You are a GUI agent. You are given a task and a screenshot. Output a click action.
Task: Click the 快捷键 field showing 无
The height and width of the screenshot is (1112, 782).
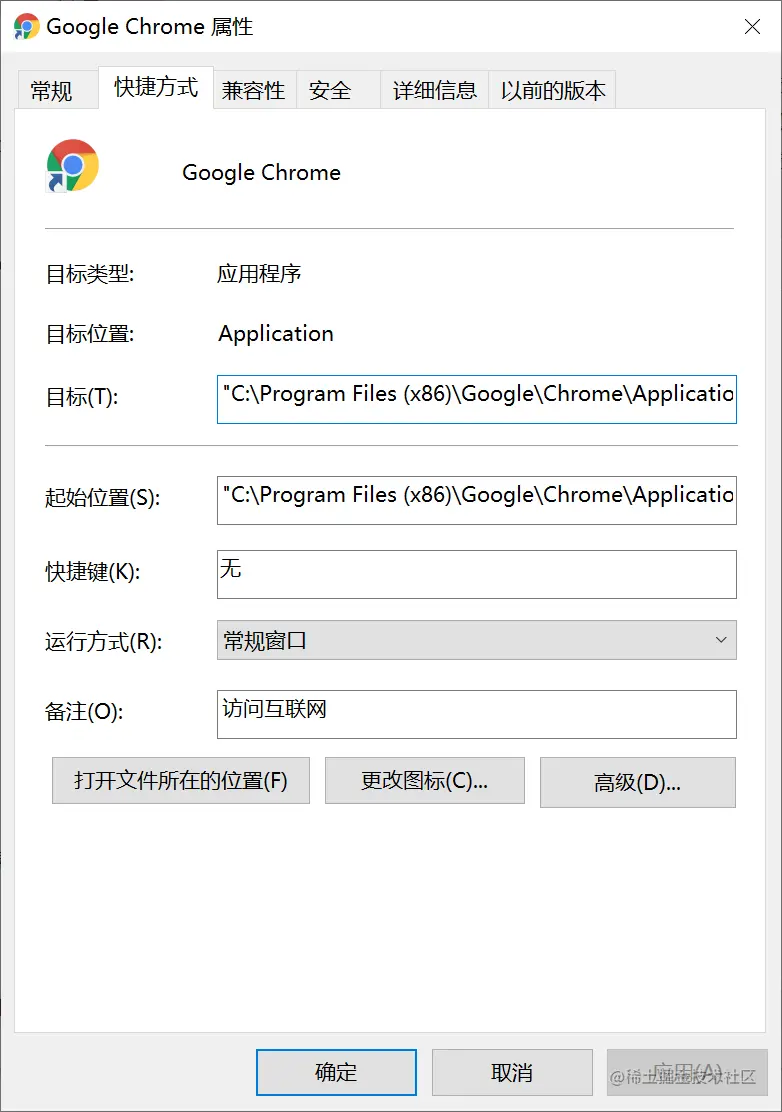[476, 574]
